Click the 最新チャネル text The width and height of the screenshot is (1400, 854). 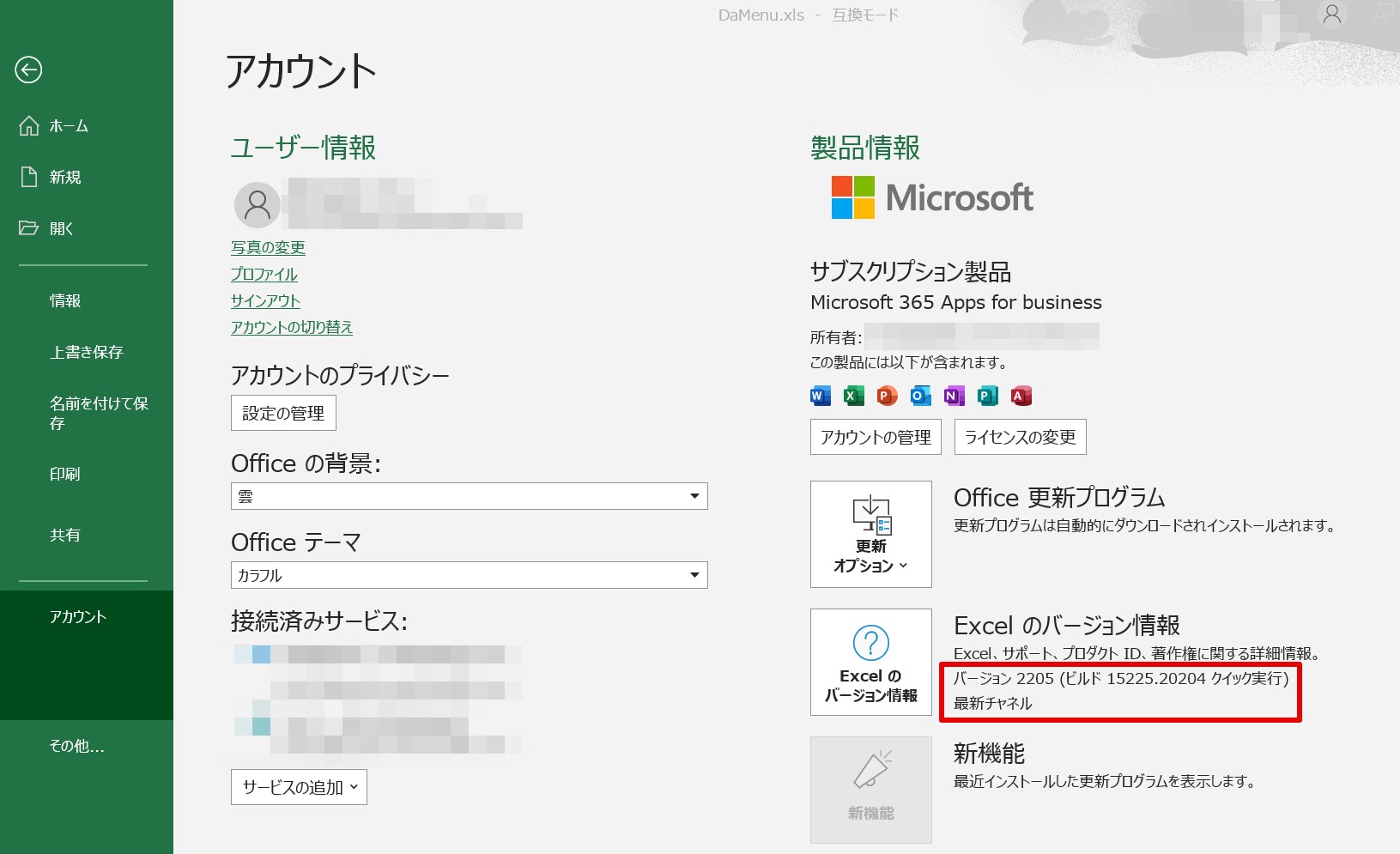(x=993, y=703)
